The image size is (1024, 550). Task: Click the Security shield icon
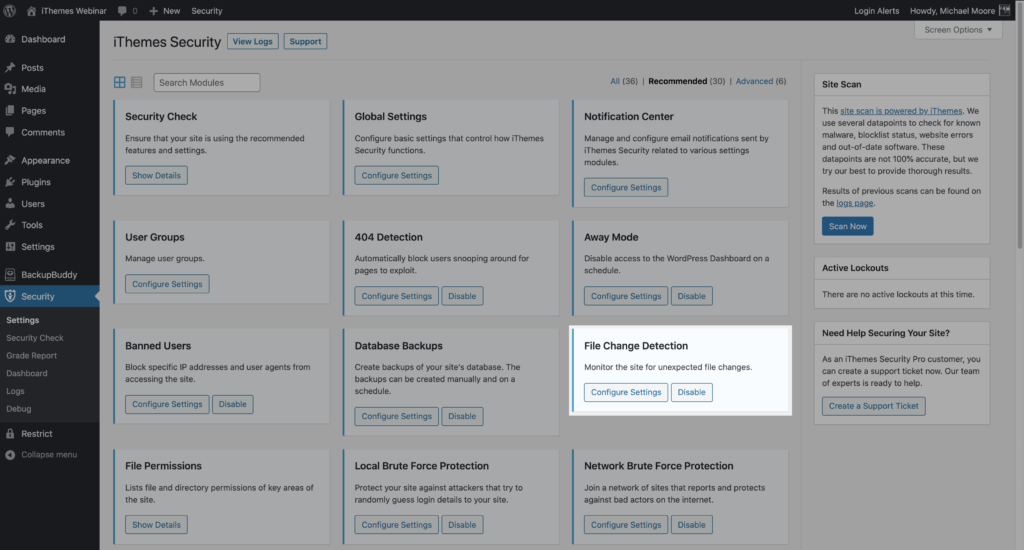[x=10, y=296]
